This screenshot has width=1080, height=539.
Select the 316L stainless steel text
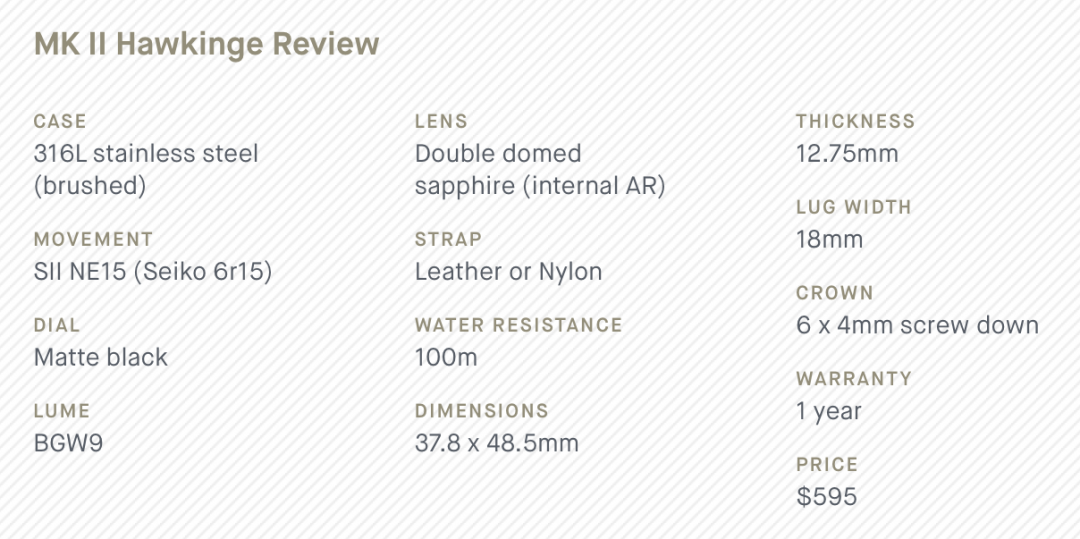(x=146, y=154)
